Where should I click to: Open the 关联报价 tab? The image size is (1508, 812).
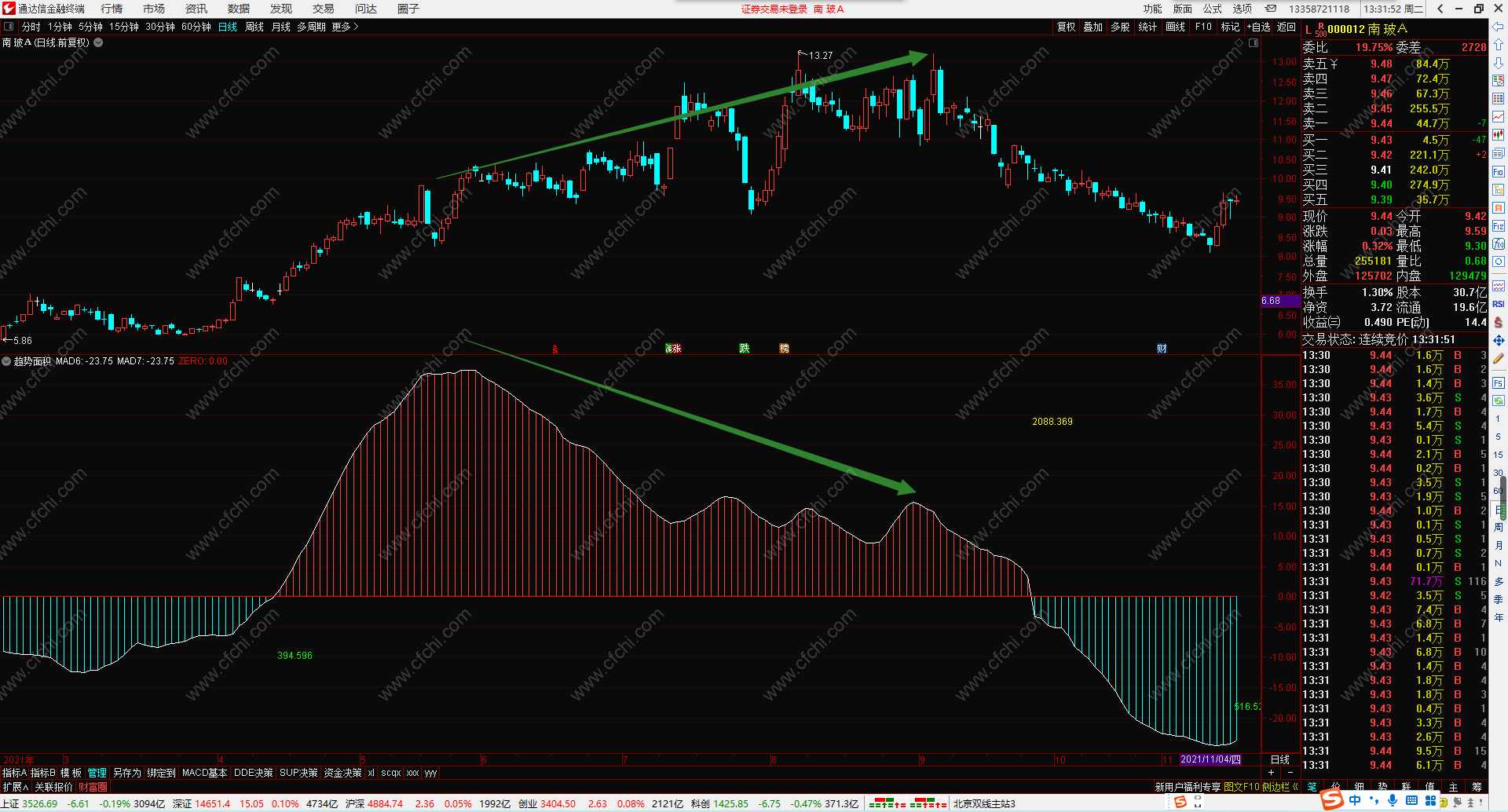click(53, 787)
